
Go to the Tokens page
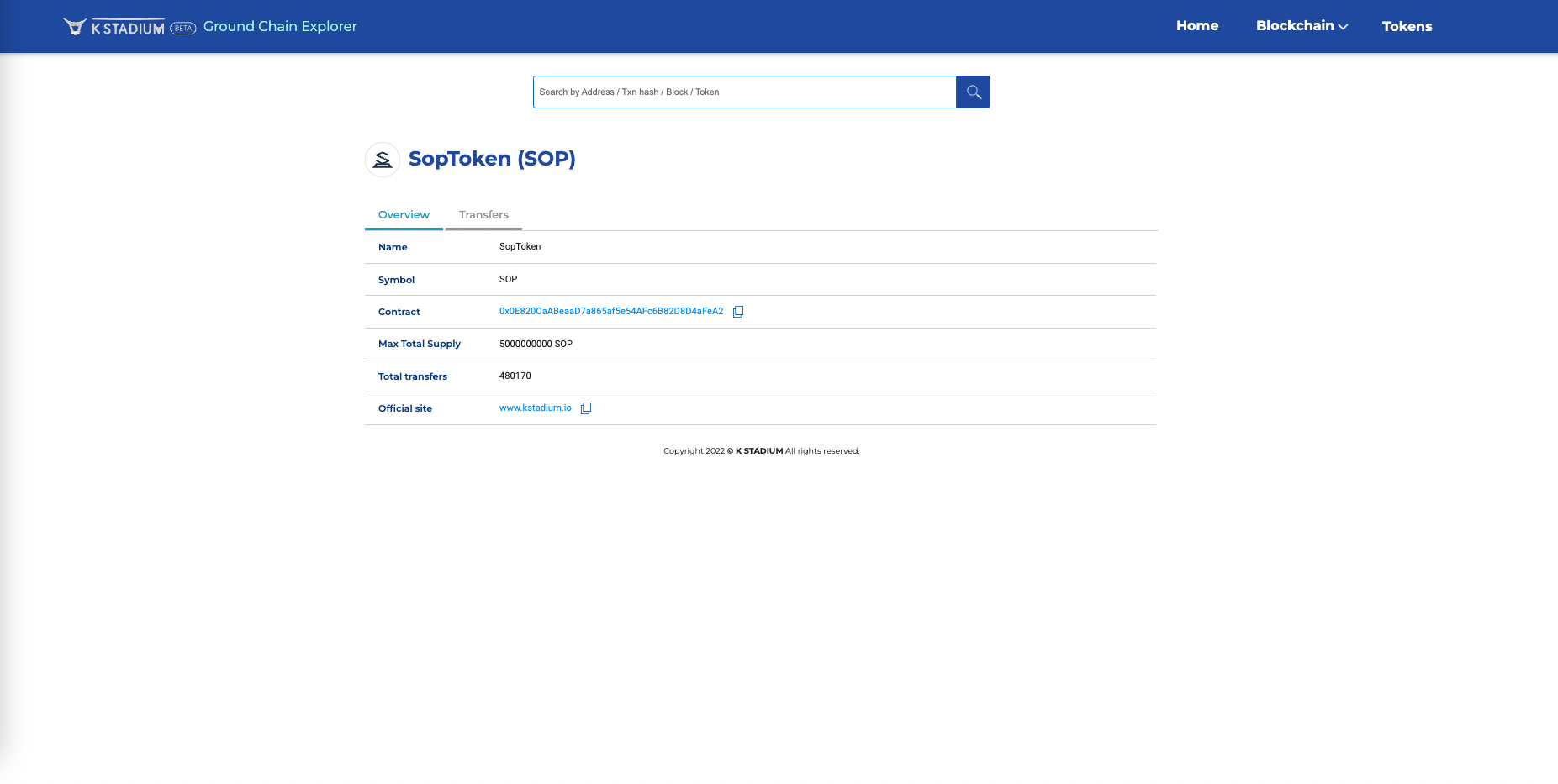coord(1407,27)
